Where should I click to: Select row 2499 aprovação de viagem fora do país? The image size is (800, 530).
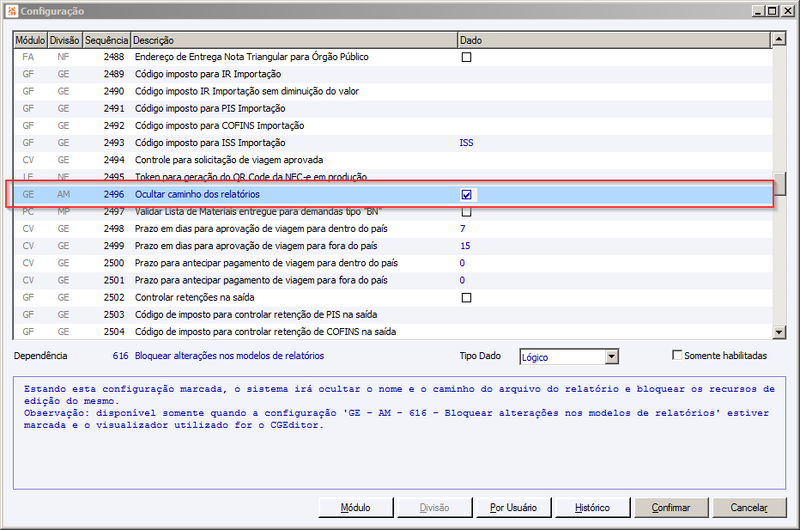(x=393, y=246)
